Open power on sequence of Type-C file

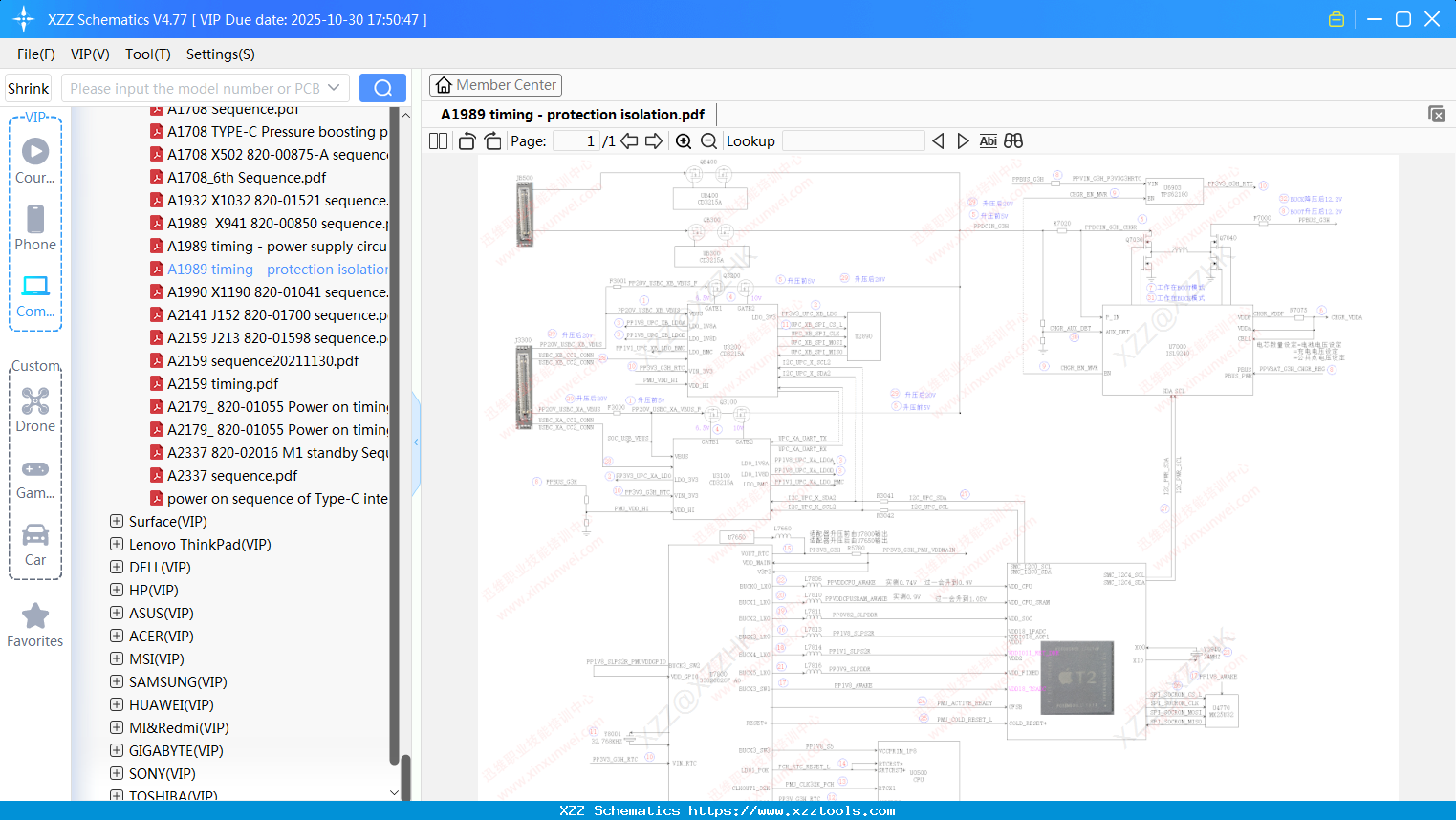pos(277,499)
